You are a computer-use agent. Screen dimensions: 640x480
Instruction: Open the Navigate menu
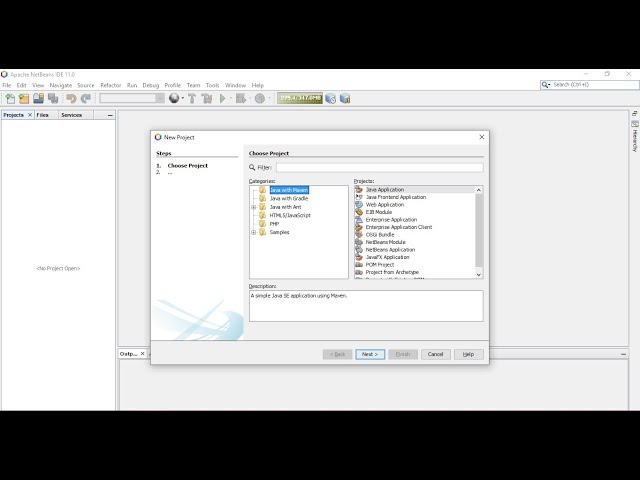[x=60, y=85]
